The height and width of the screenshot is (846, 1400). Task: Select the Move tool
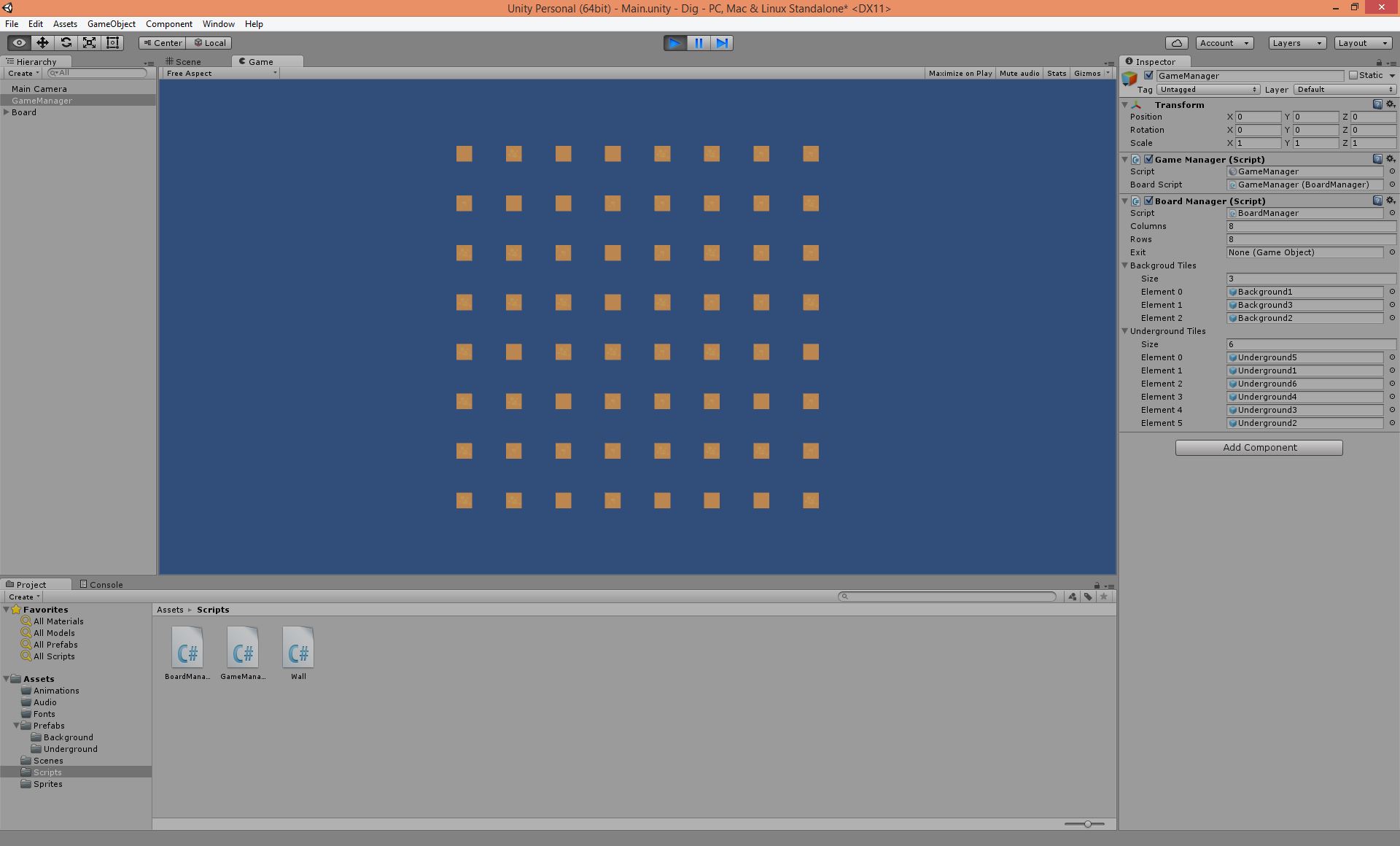(x=42, y=42)
